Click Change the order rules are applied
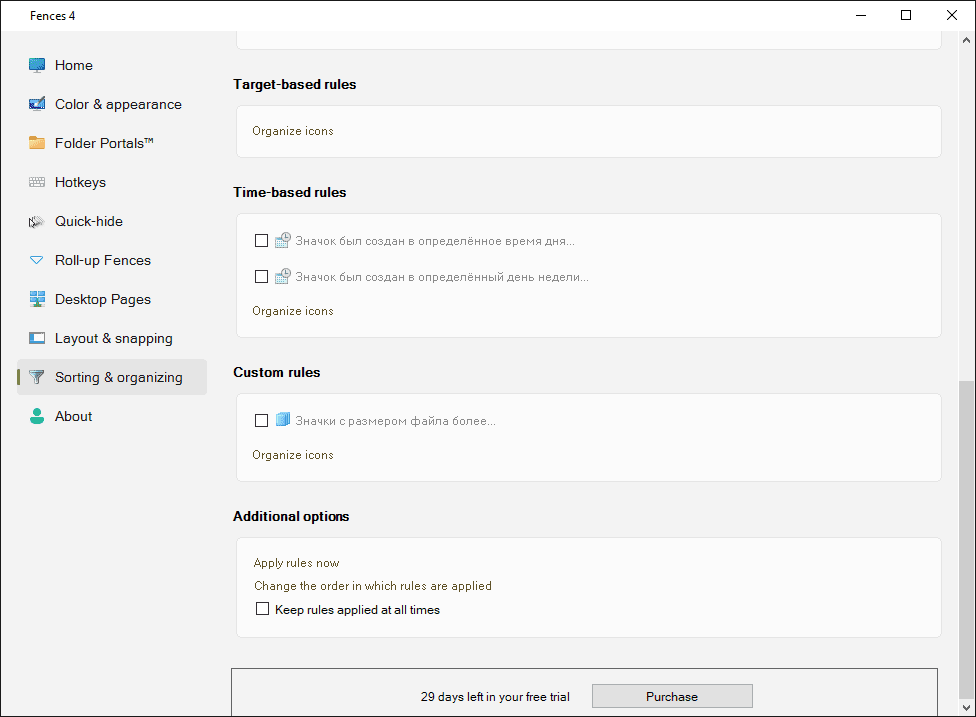This screenshot has height=717, width=976. point(372,586)
